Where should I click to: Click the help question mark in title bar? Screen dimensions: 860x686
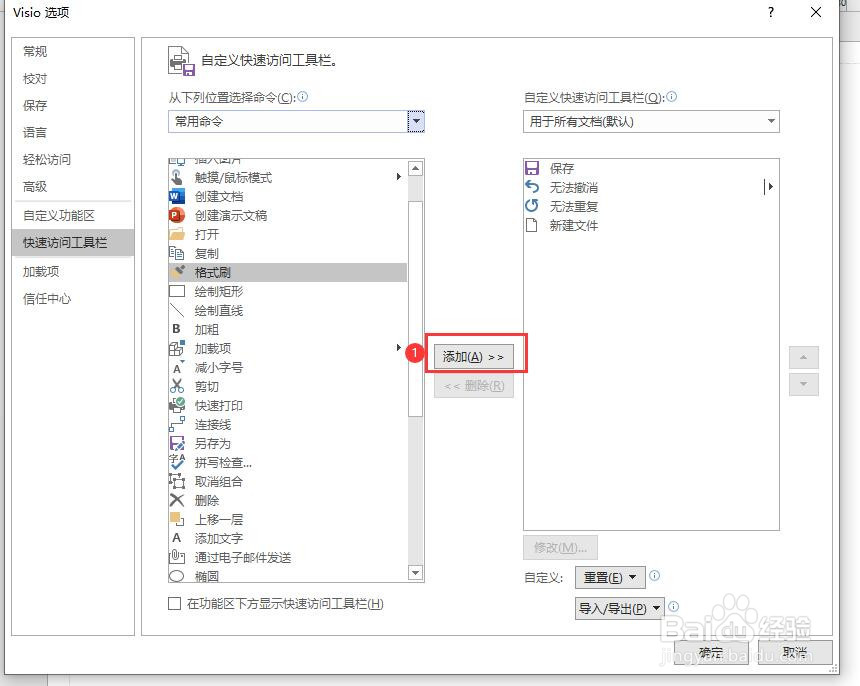(x=771, y=12)
